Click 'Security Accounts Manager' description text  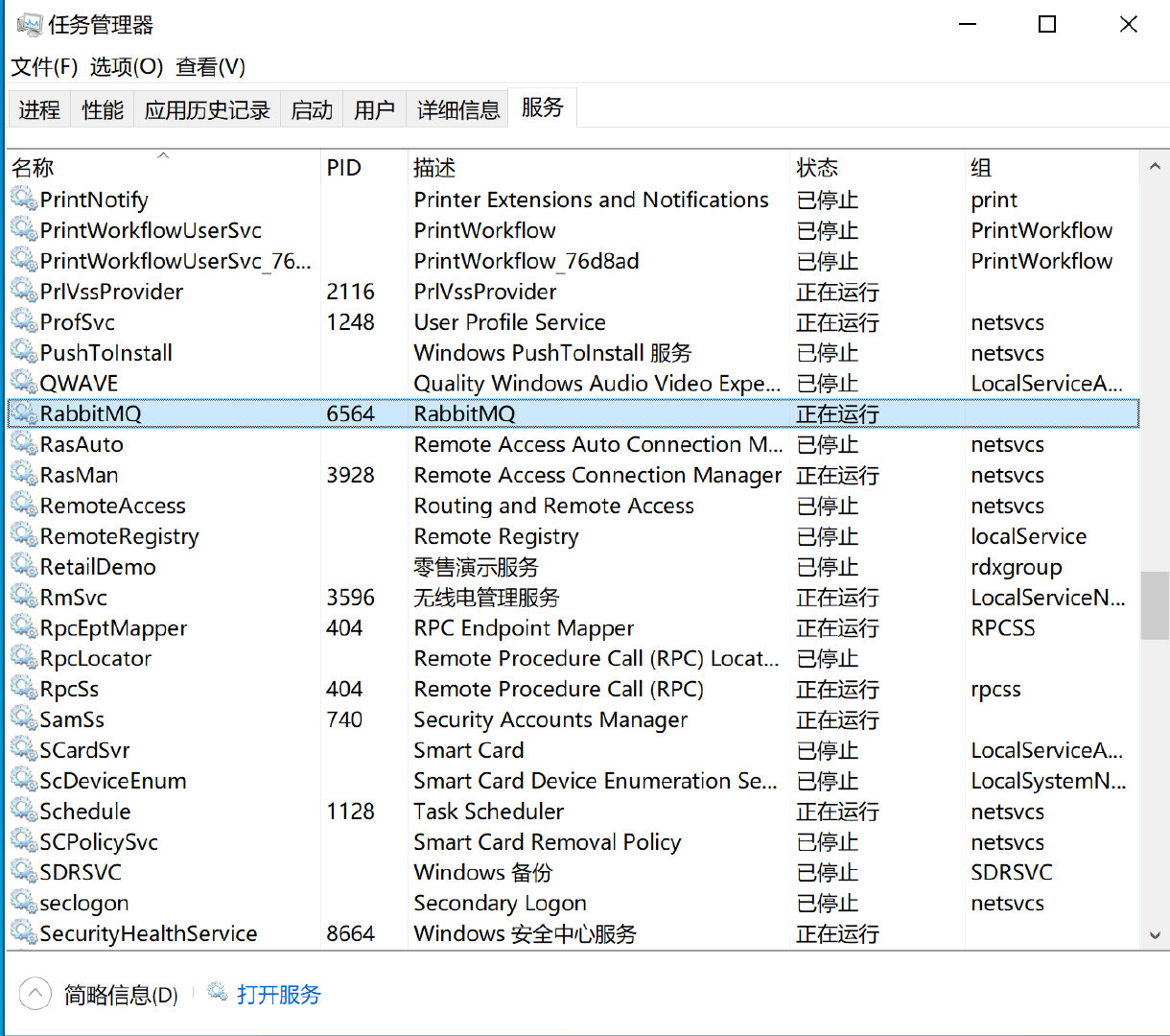pos(551,719)
